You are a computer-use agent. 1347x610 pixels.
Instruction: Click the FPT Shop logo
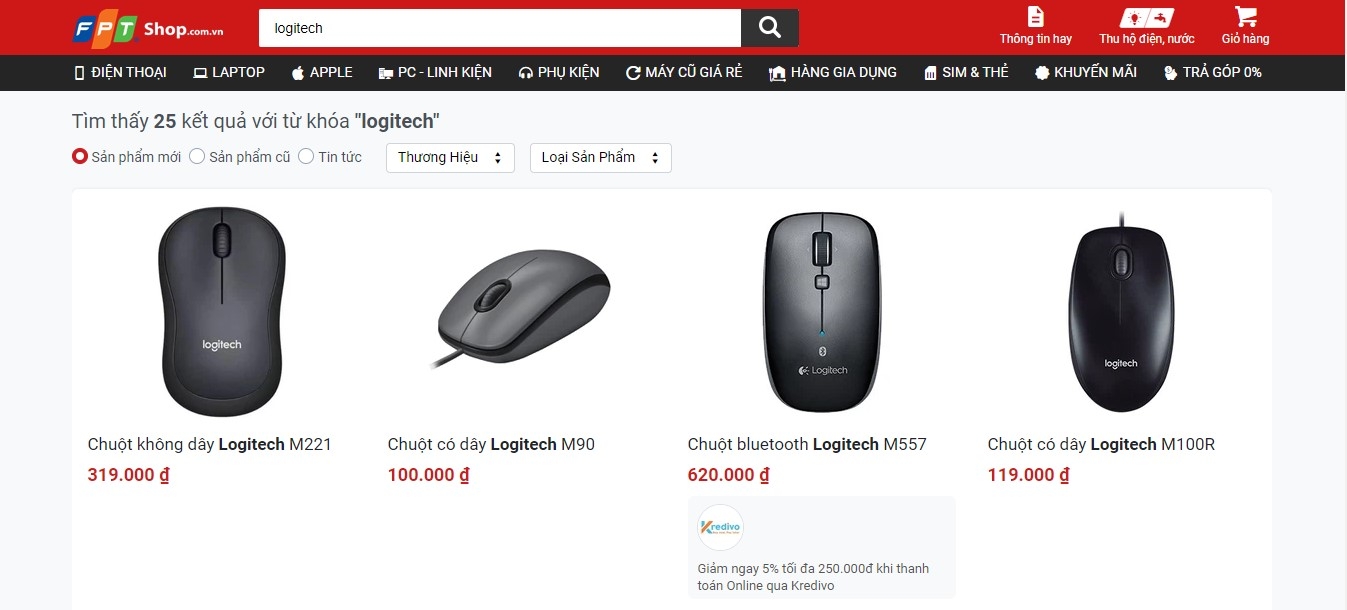(145, 27)
